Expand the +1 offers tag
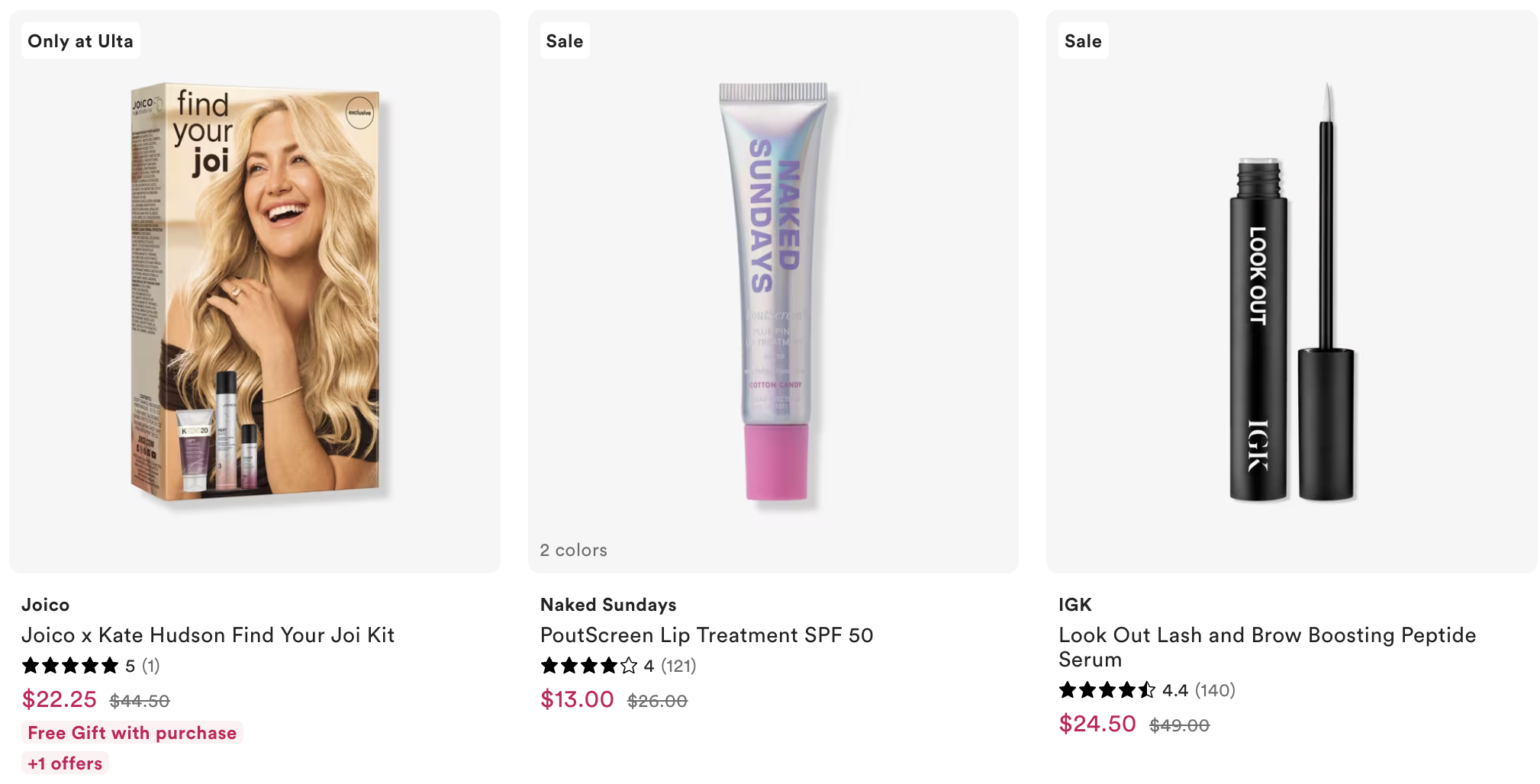 [65, 763]
